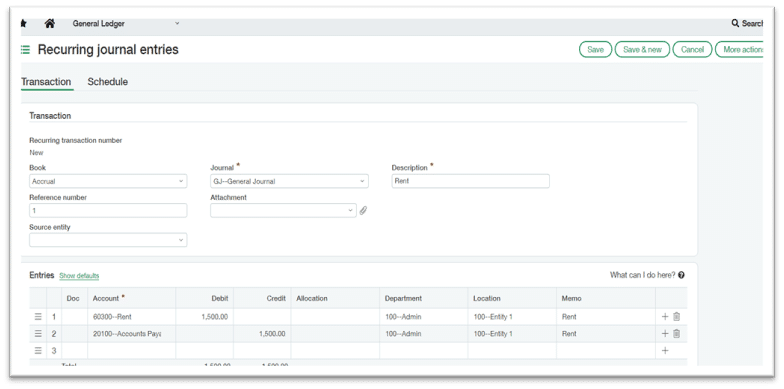The image size is (784, 389).
Task: Click the 1,500.00 credit cell in row 2
Action: [262, 334]
